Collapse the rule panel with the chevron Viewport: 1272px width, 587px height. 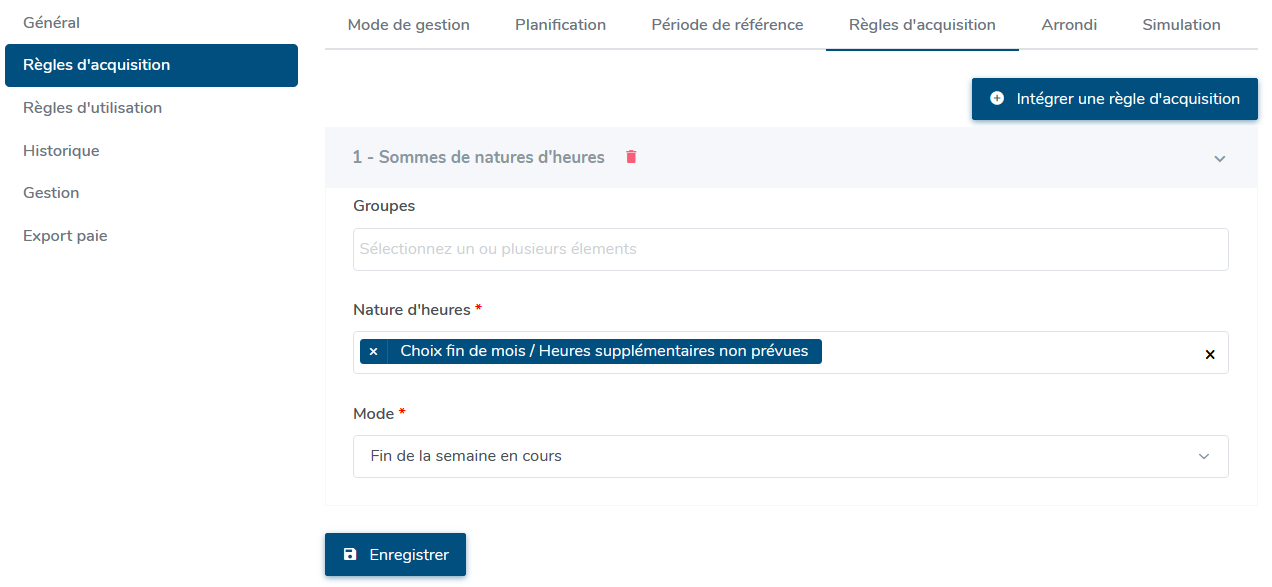click(1219, 158)
